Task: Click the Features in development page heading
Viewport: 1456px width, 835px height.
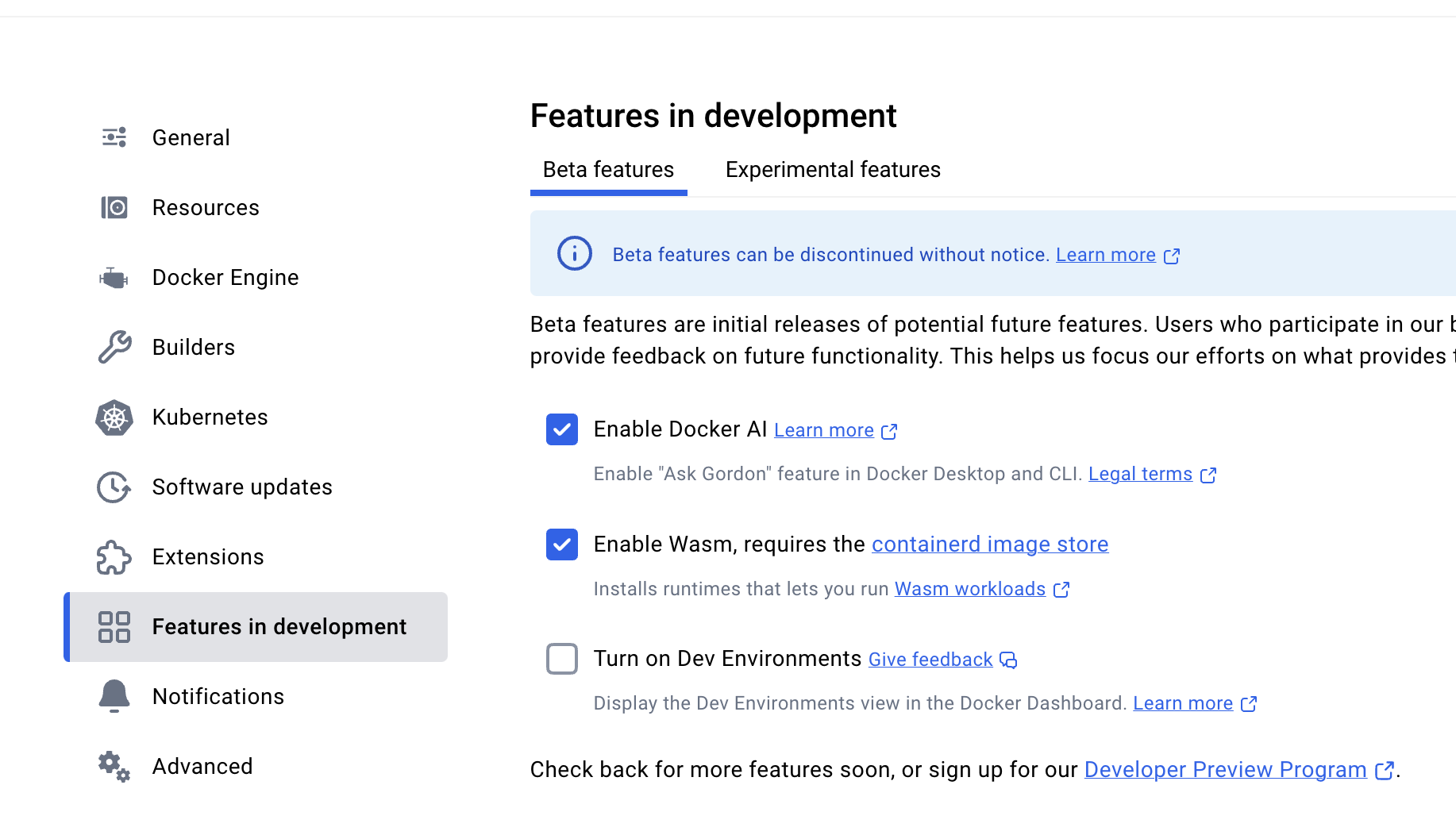Action: point(713,116)
